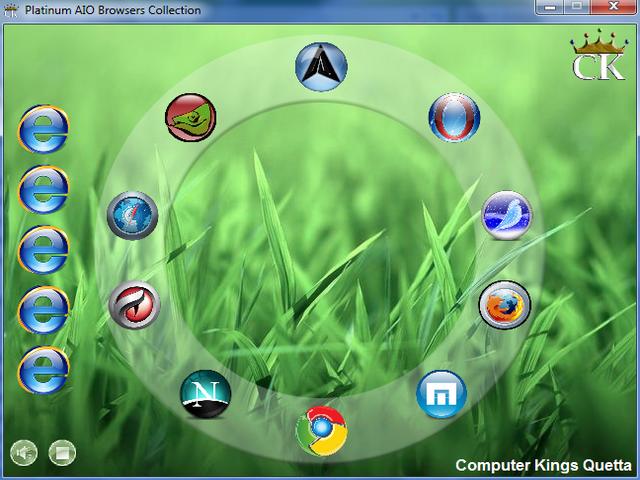The width and height of the screenshot is (640, 480).
Task: Click the title bar application icon
Action: pos(11,10)
